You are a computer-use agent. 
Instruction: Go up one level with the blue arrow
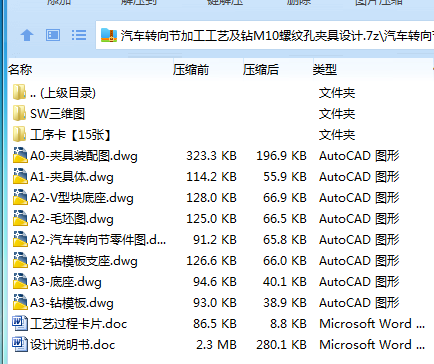pos(27,35)
